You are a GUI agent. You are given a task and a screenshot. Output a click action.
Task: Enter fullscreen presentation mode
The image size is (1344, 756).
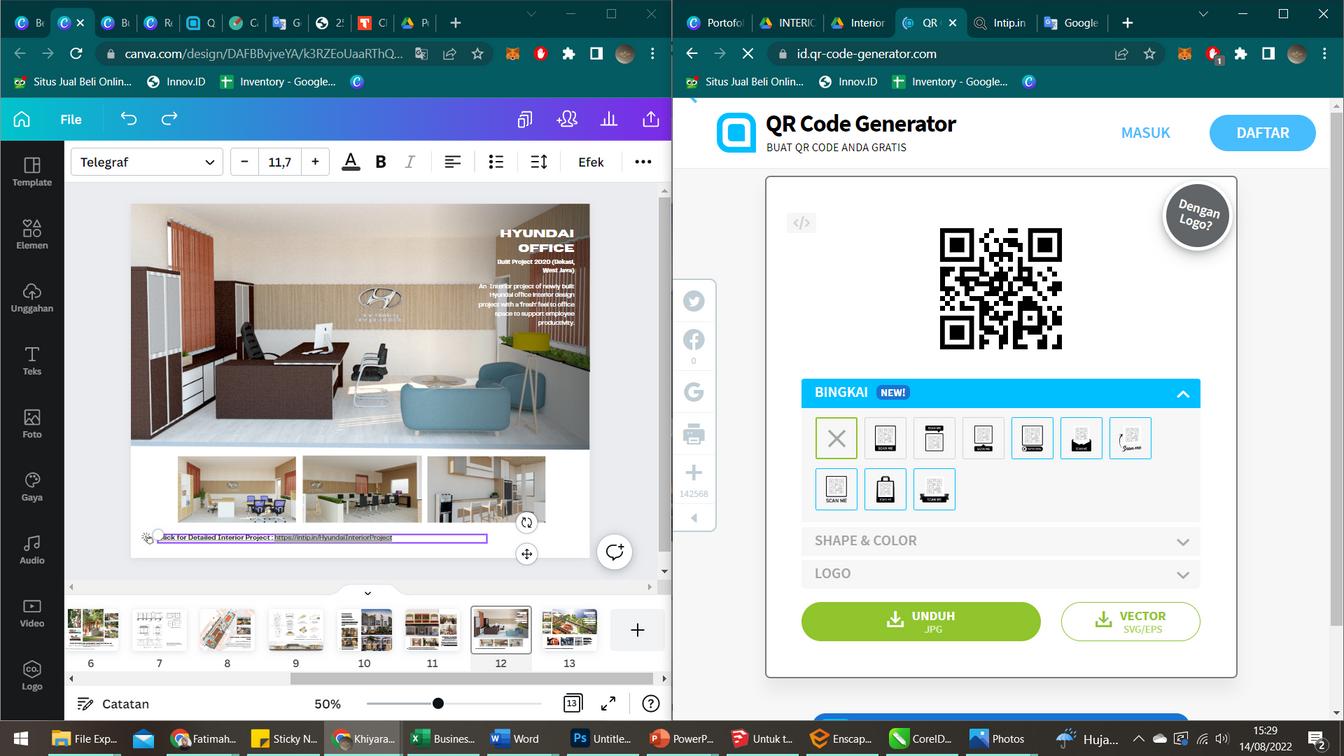pos(608,704)
